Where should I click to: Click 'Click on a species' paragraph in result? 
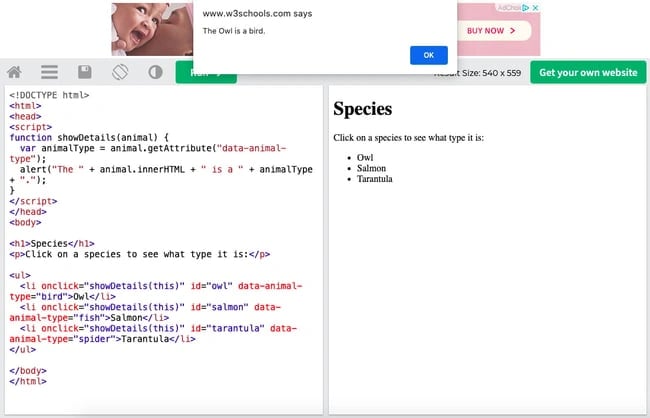(408, 138)
